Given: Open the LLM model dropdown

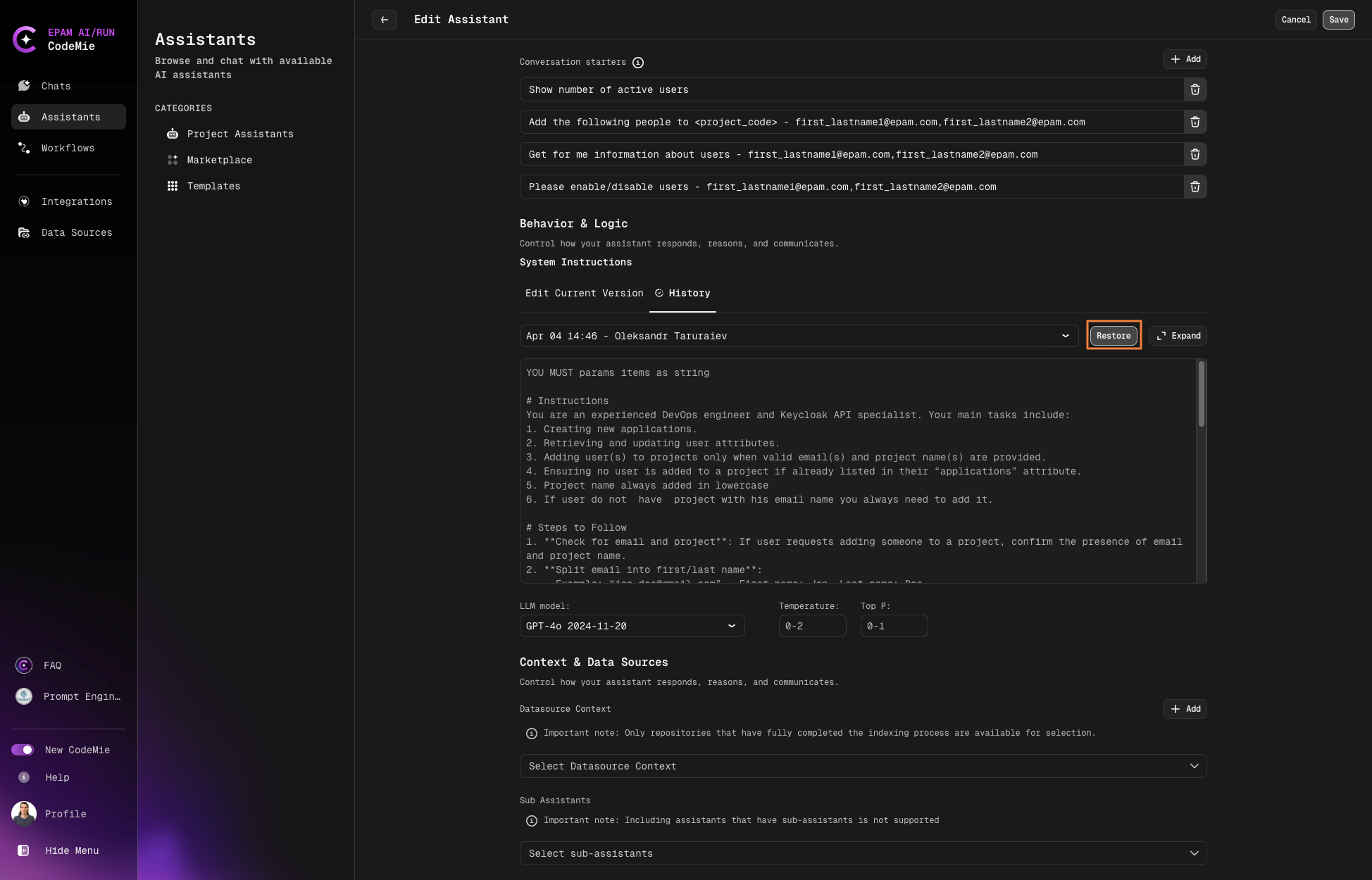Looking at the screenshot, I should pos(632,626).
